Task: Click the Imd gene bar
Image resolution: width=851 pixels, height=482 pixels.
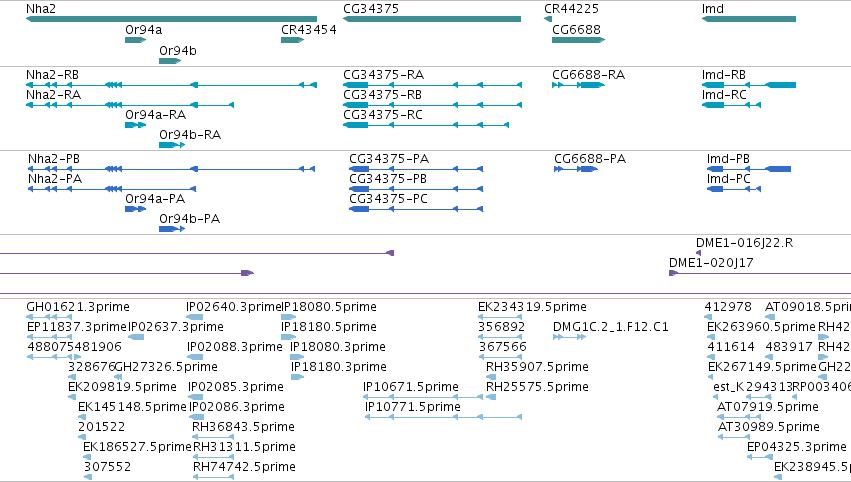Action: (x=749, y=19)
